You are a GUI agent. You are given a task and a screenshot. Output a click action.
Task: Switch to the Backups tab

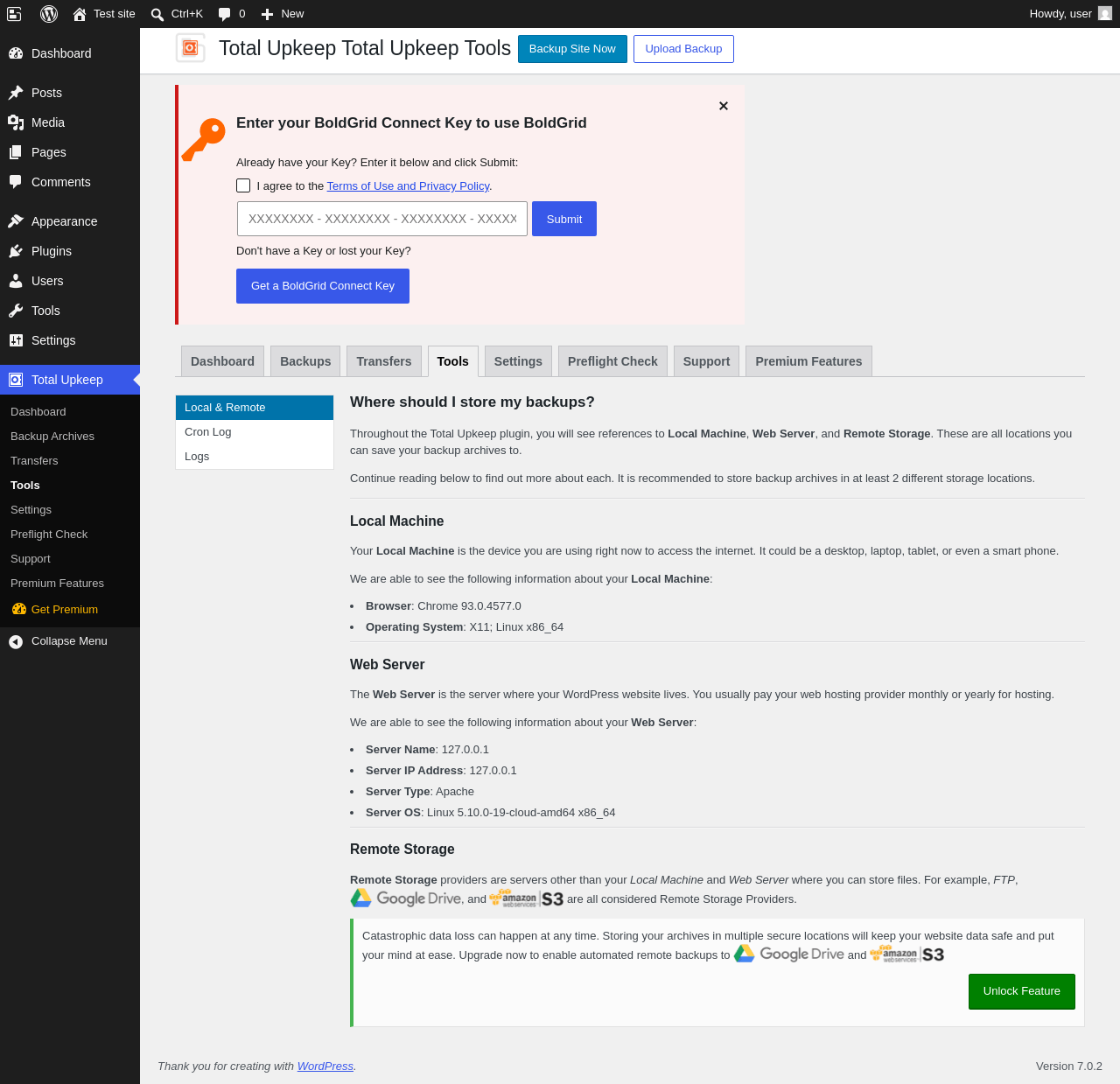[x=305, y=361]
